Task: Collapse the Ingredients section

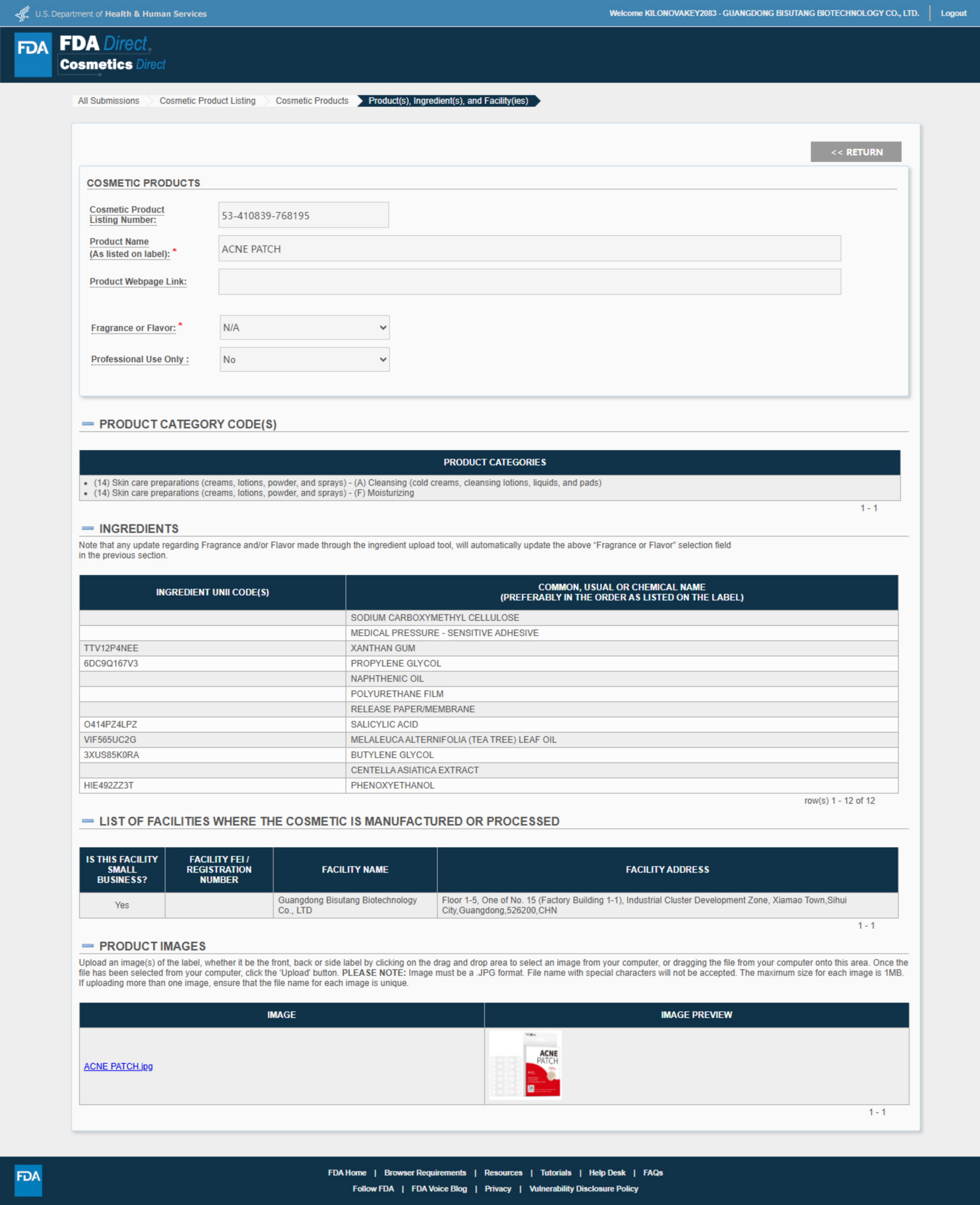Action: [87, 528]
